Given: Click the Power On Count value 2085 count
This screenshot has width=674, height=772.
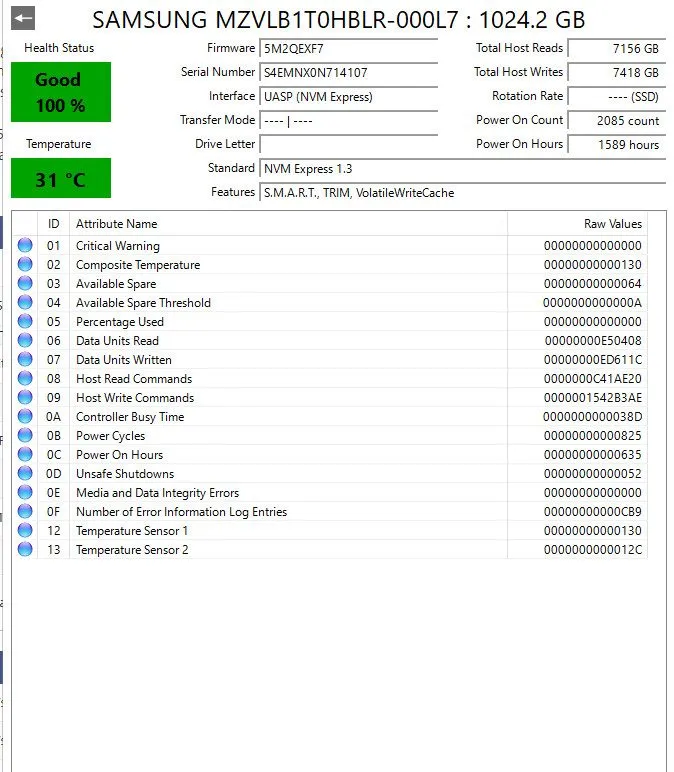Looking at the screenshot, I should coord(617,121).
